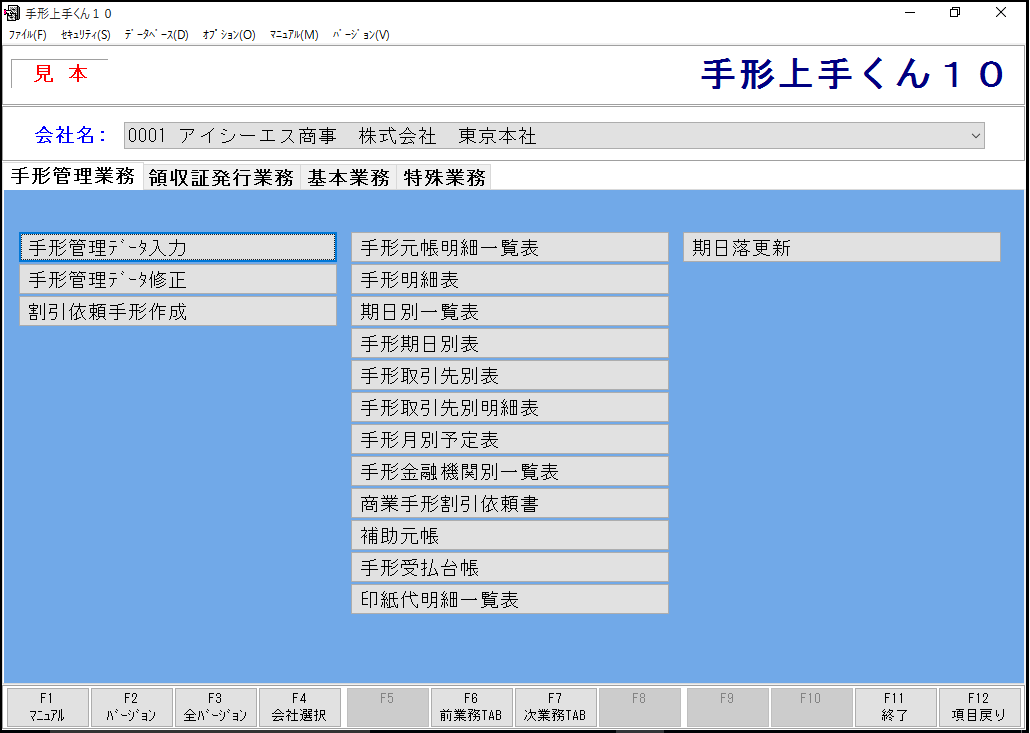Click the red 見本 sample label
The width and height of the screenshot is (1030, 733).
pos(60,74)
